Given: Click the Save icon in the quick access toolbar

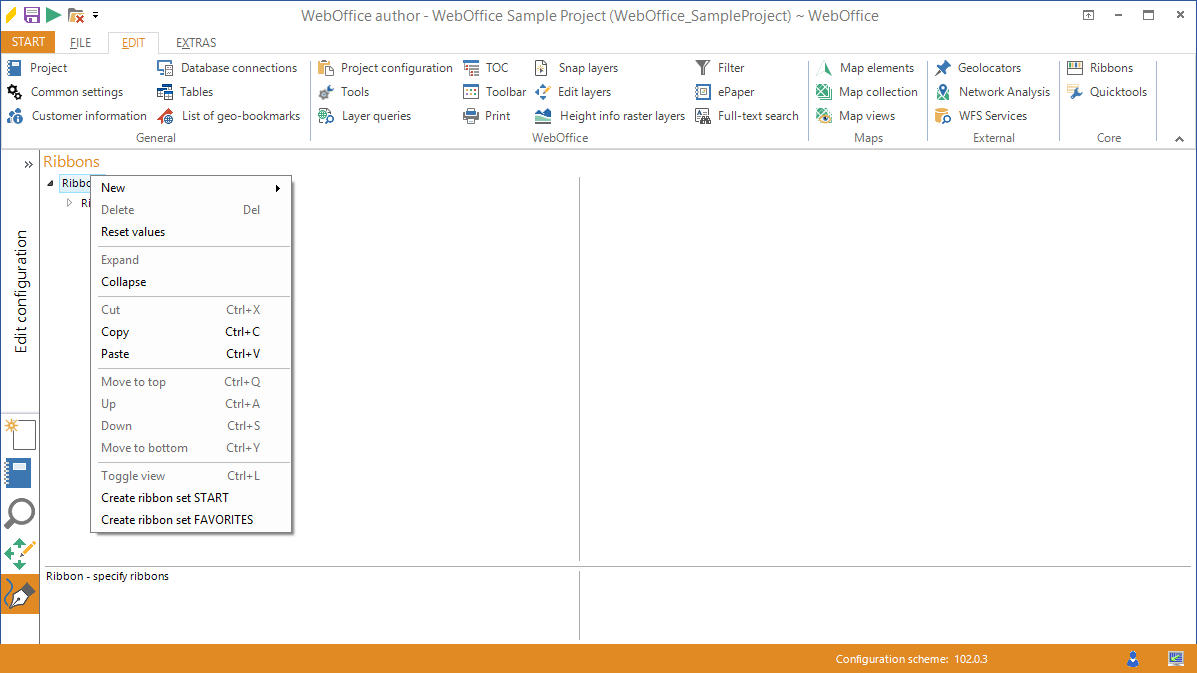Looking at the screenshot, I should (32, 13).
